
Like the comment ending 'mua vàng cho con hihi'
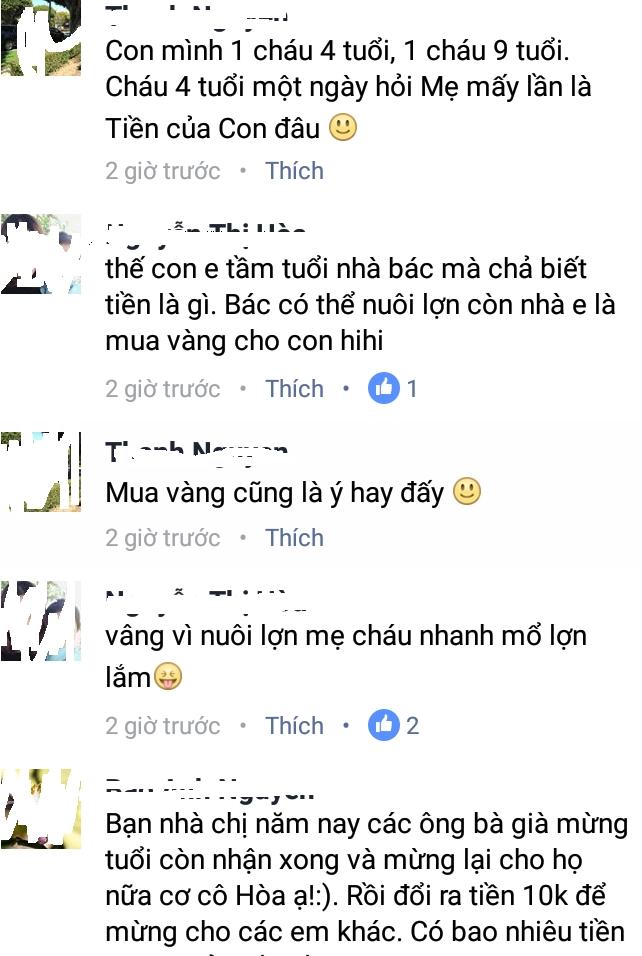tap(294, 388)
